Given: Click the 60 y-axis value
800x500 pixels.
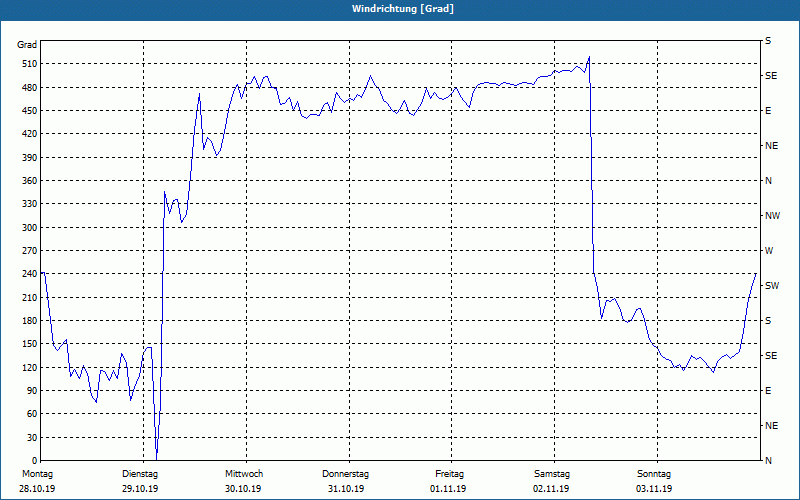Looking at the screenshot, I should [x=32, y=414].
